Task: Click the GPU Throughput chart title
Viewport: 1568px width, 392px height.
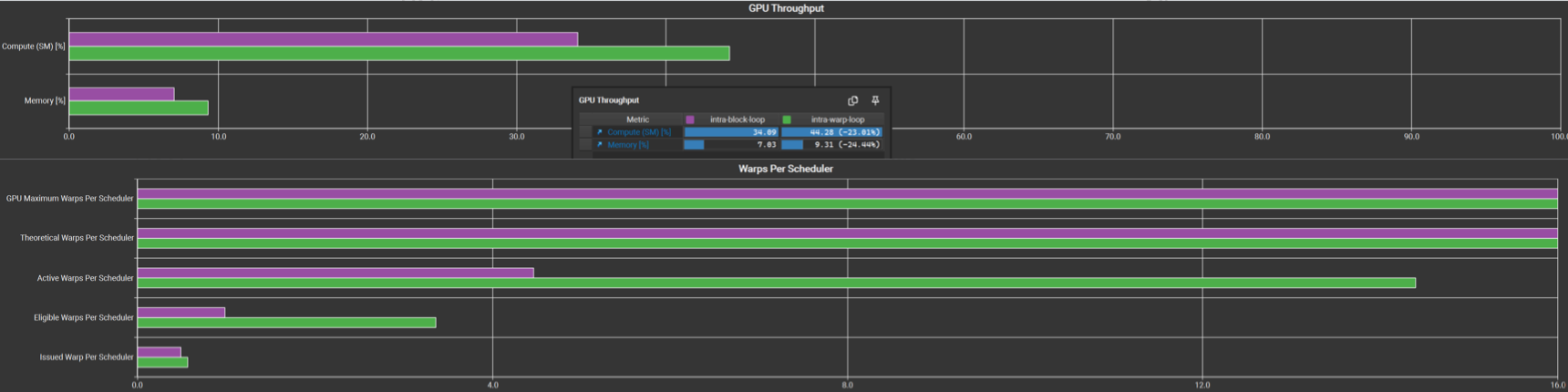Action: click(x=786, y=8)
